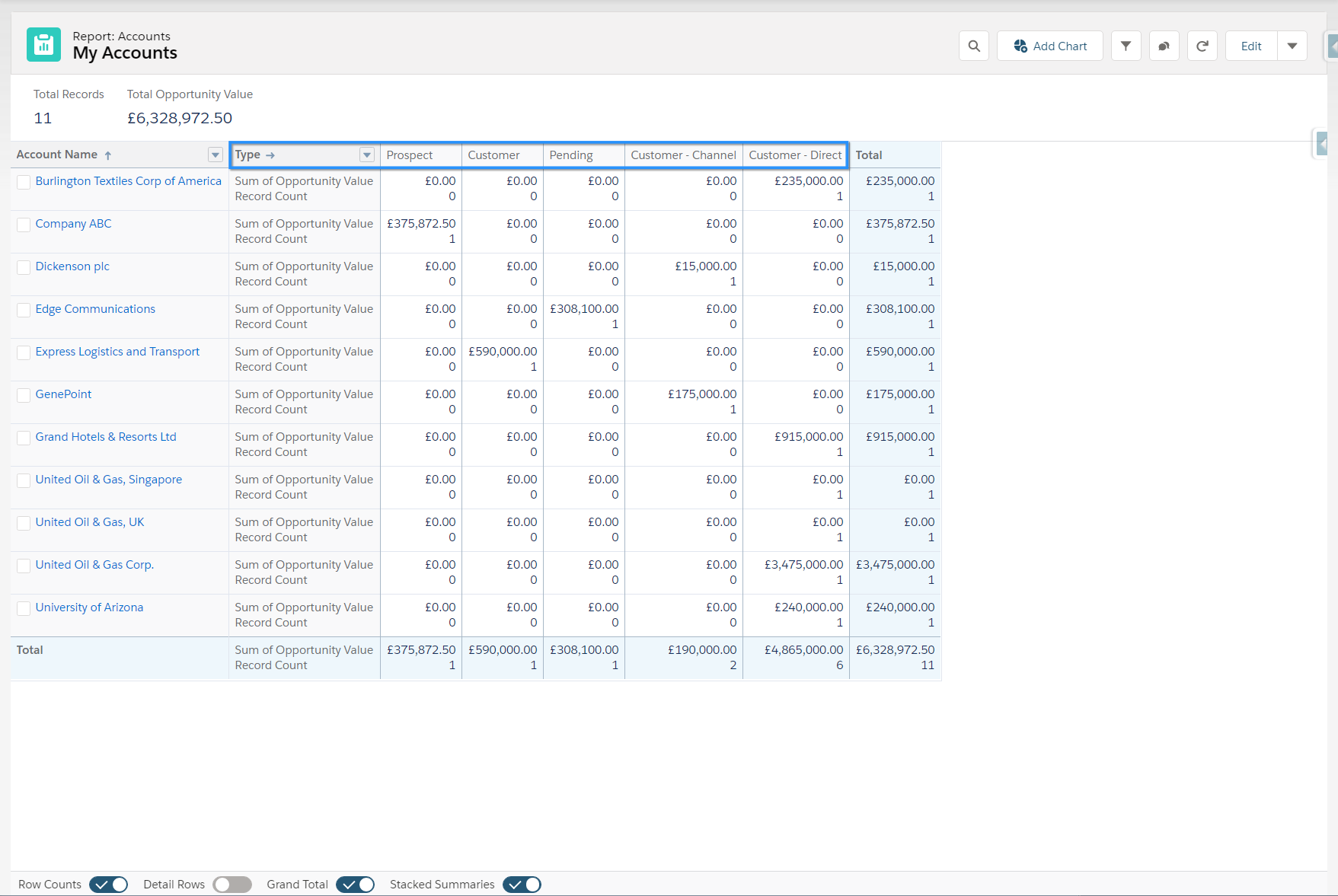The height and width of the screenshot is (896, 1338).
Task: Click the £4,865,000.00 total for Customer - Direct
Action: tap(804, 650)
